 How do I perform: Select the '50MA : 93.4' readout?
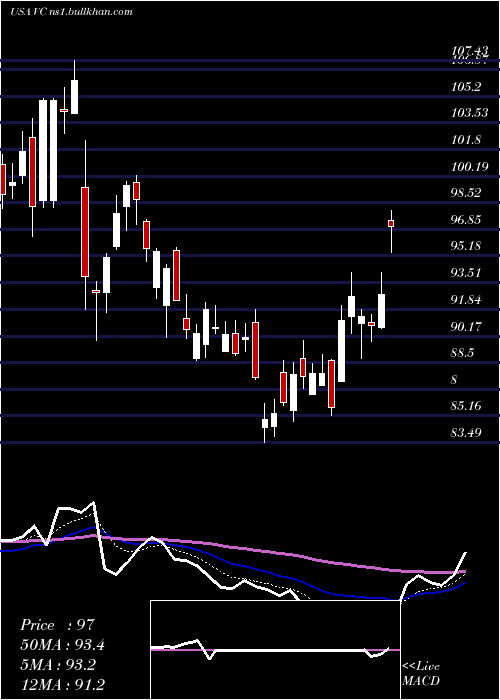pos(63,645)
